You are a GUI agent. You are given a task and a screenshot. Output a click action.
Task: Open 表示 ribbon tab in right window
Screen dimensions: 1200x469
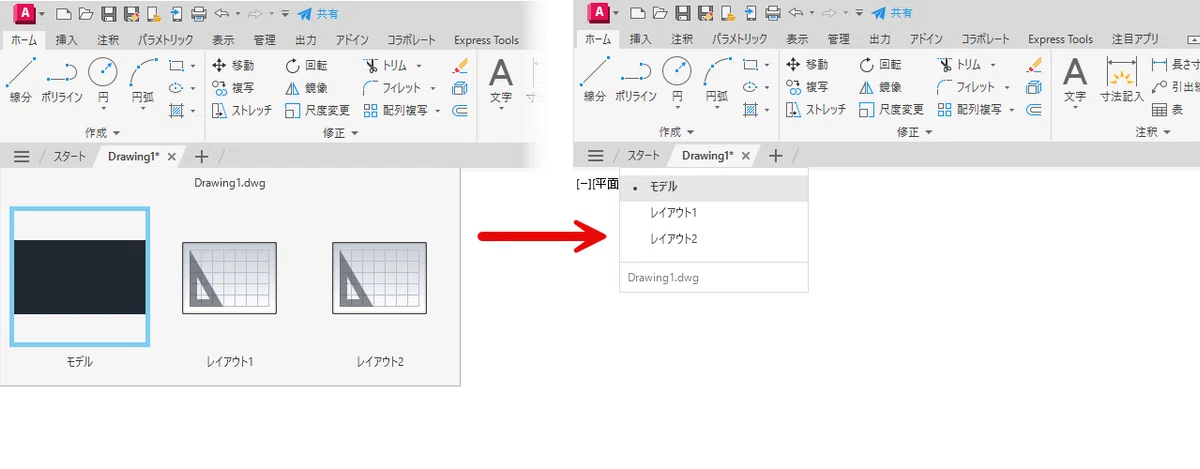[x=797, y=40]
